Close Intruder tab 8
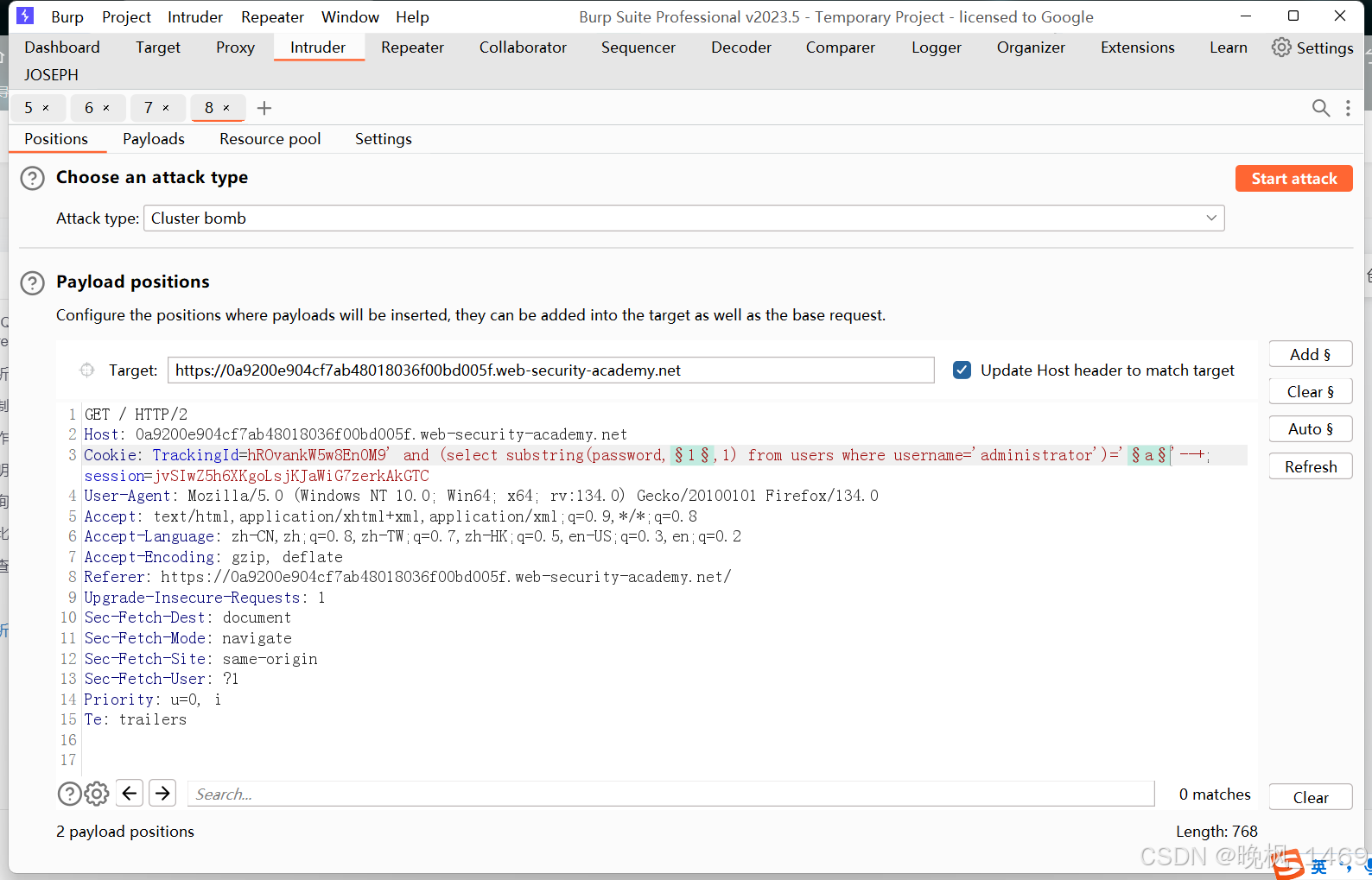This screenshot has width=1372, height=880. pyautogui.click(x=226, y=108)
